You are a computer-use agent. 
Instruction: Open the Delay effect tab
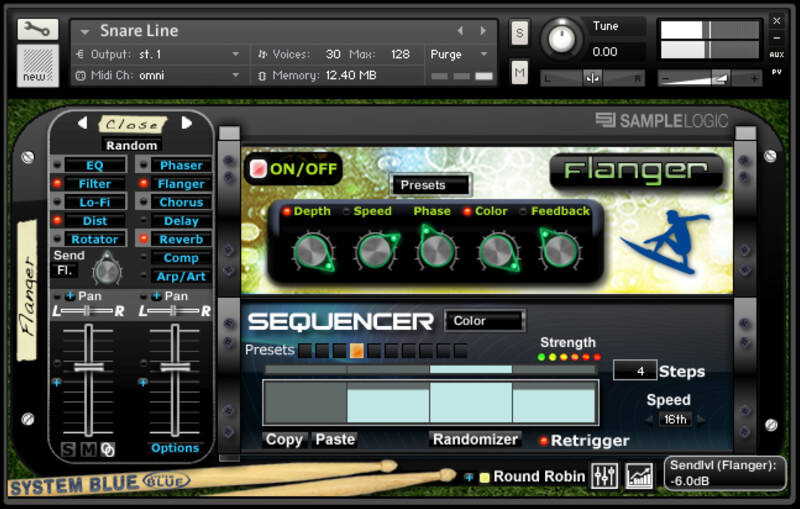[x=181, y=221]
